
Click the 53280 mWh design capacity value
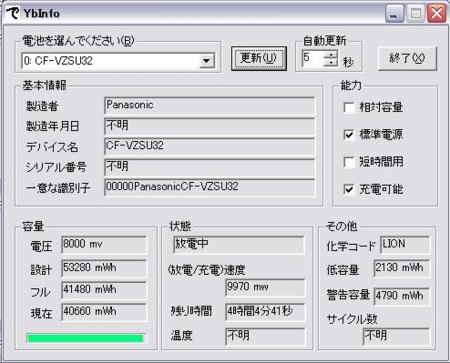(104, 268)
